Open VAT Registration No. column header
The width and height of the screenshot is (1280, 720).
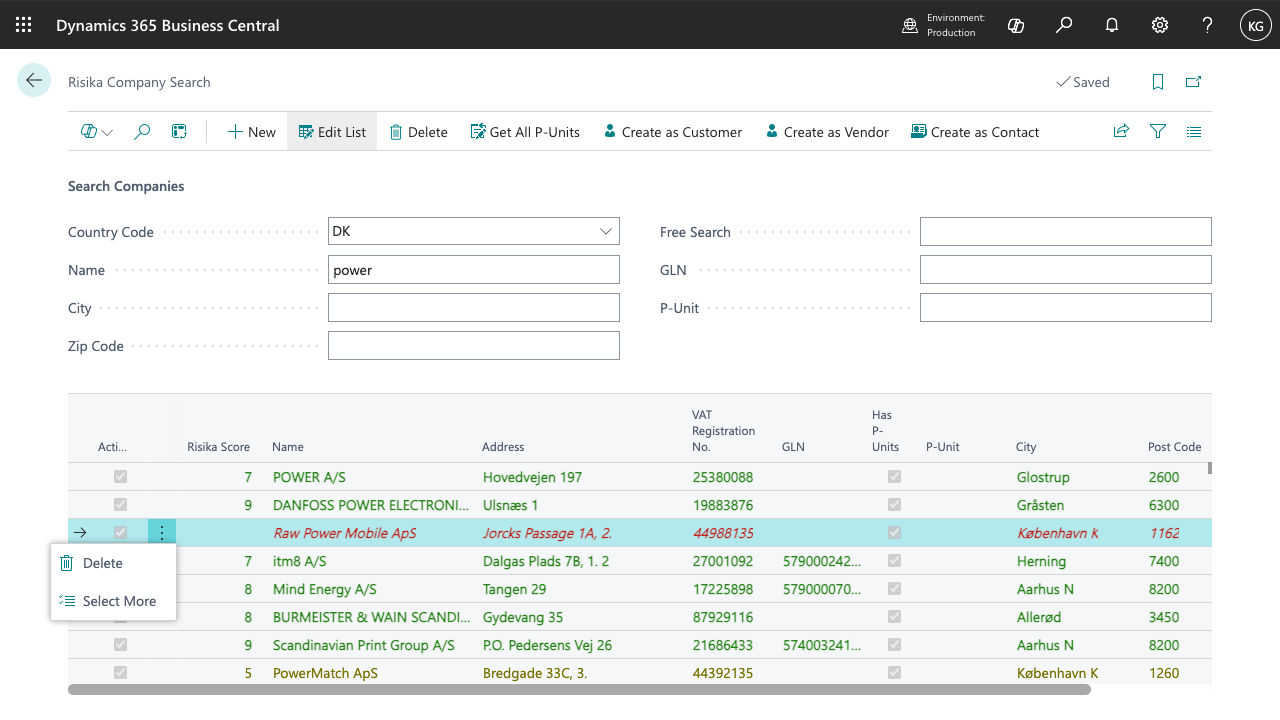click(724, 431)
